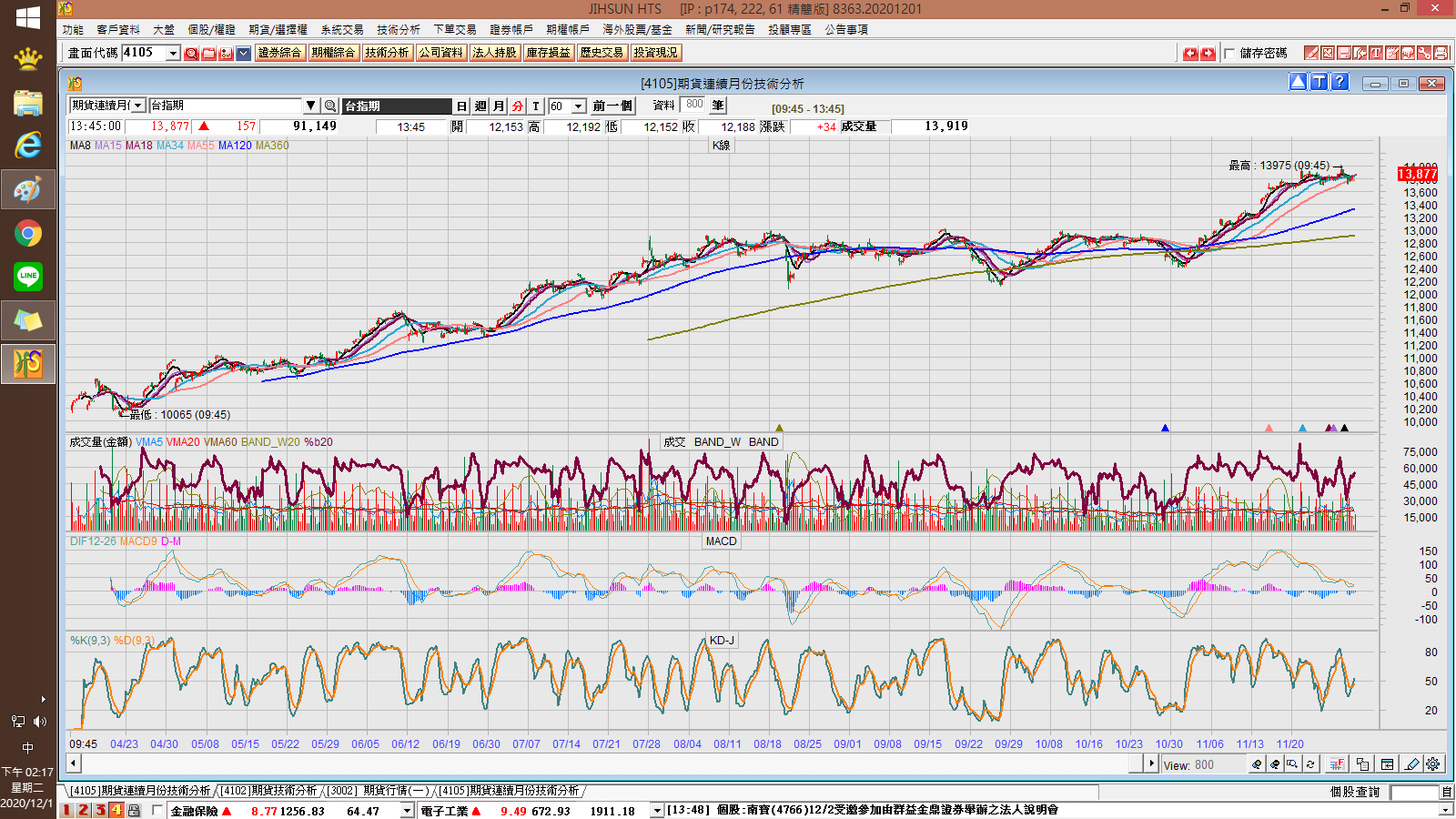This screenshot has height=819, width=1456.
Task: Switch chart period to 月 monthly
Action: pos(499,106)
